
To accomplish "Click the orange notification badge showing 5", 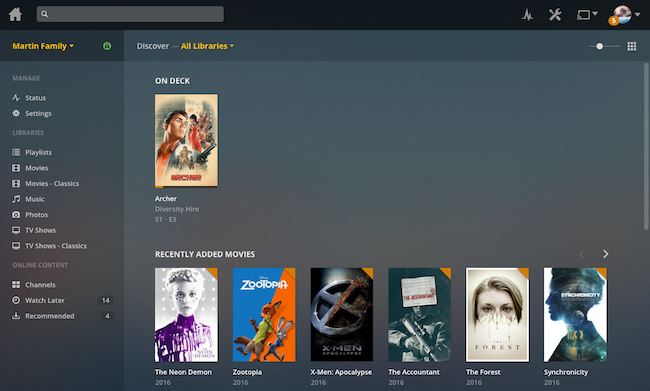I will click(614, 21).
